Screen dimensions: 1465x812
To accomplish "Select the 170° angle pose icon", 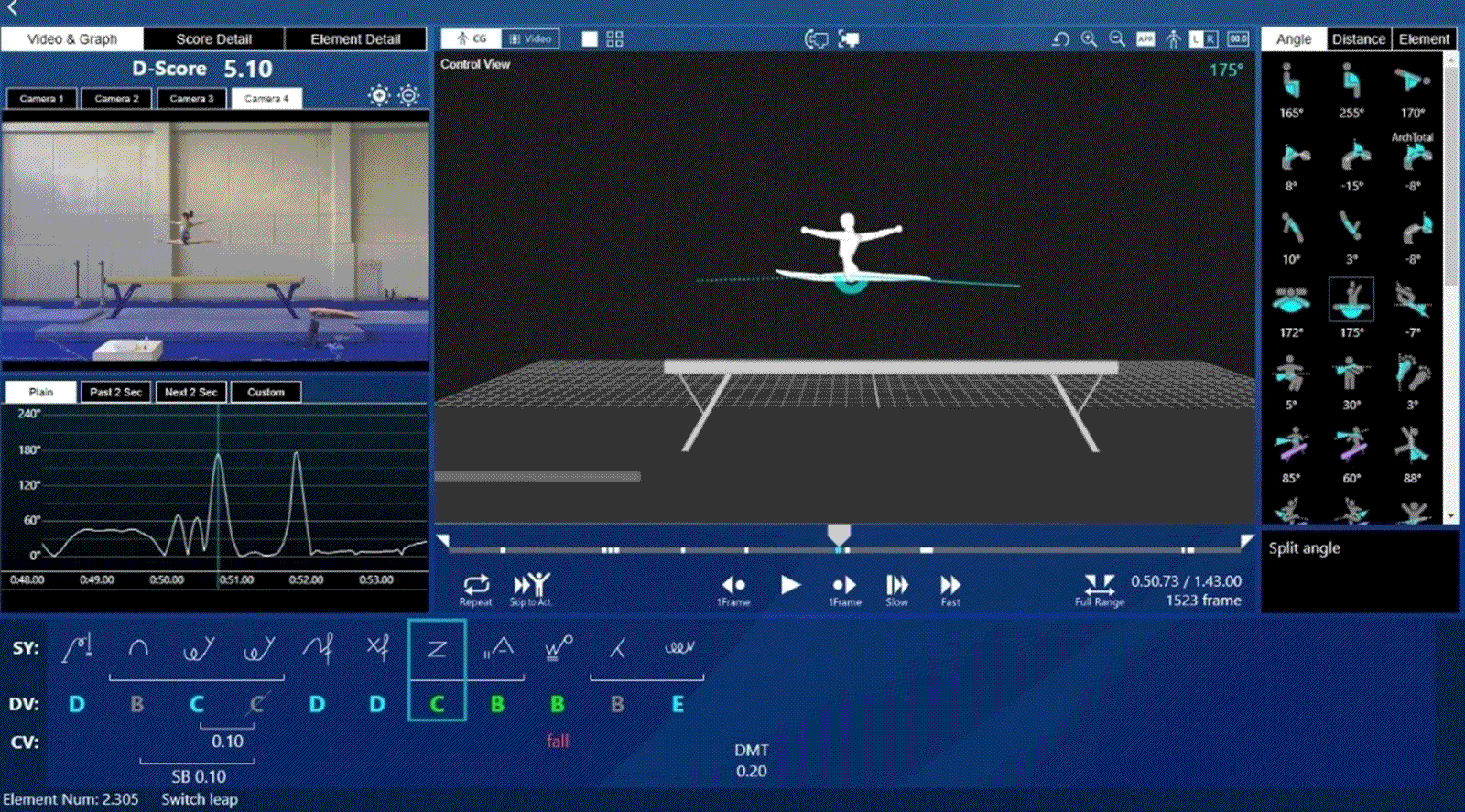I will coord(1412,82).
